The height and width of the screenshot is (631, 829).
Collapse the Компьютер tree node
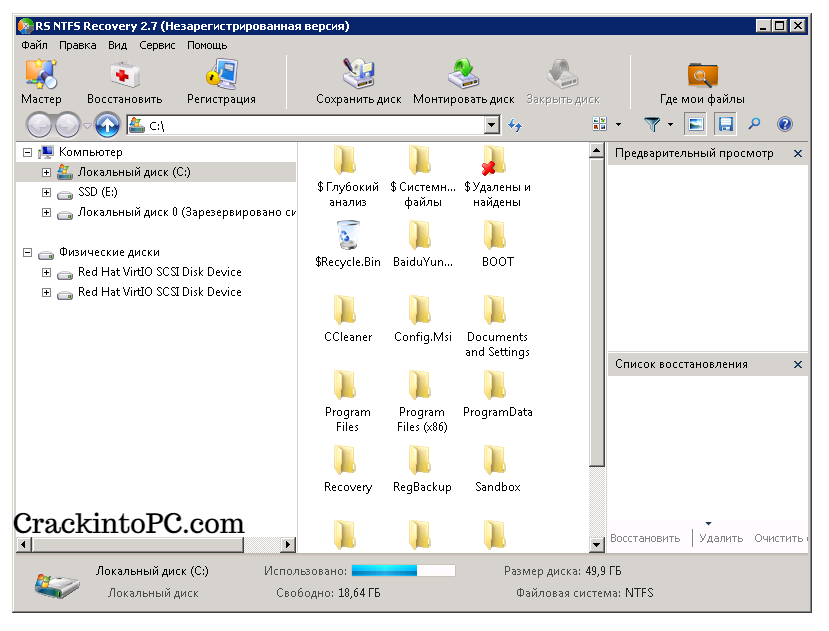27,153
